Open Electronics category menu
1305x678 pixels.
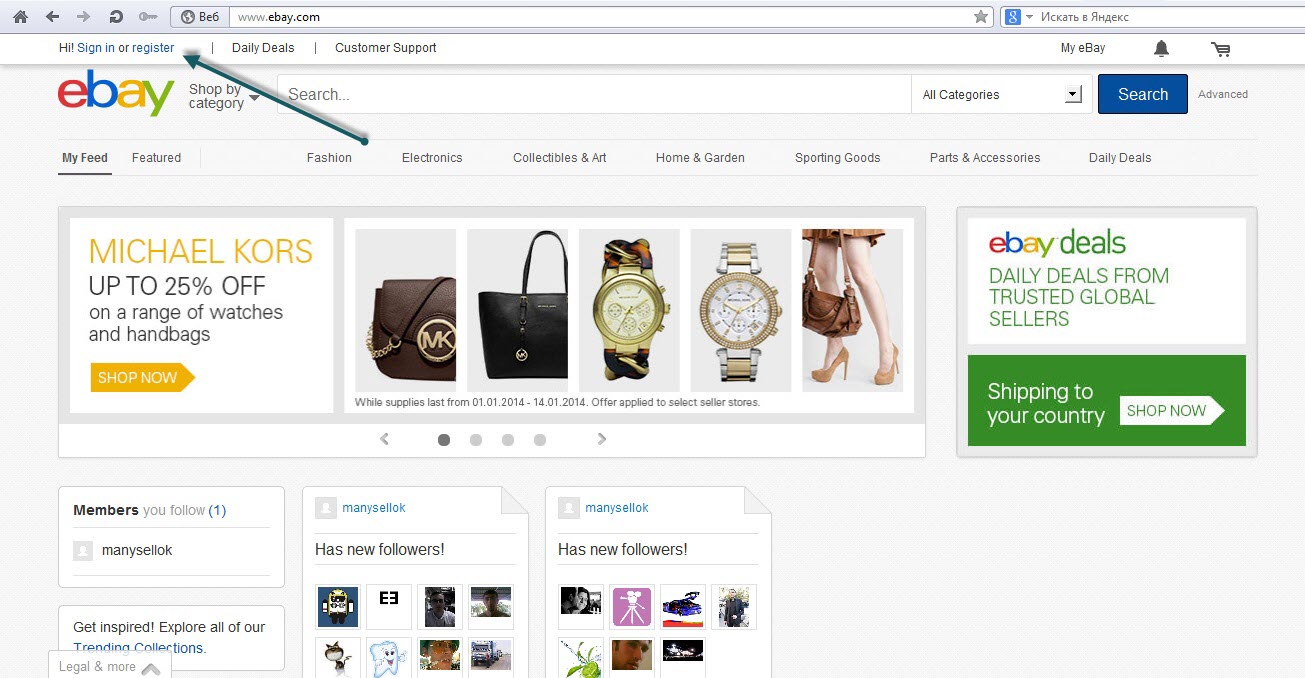[x=432, y=158]
